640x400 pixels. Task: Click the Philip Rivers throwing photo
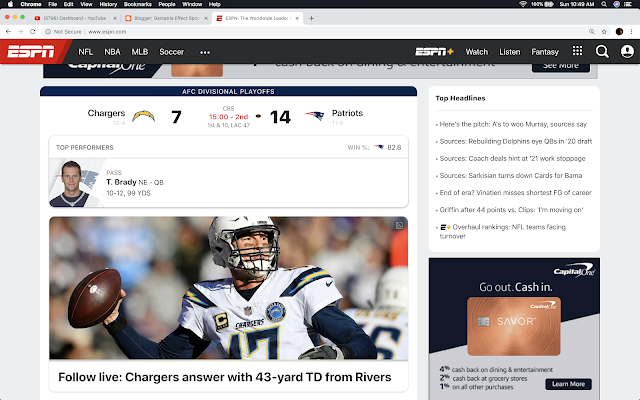point(229,288)
